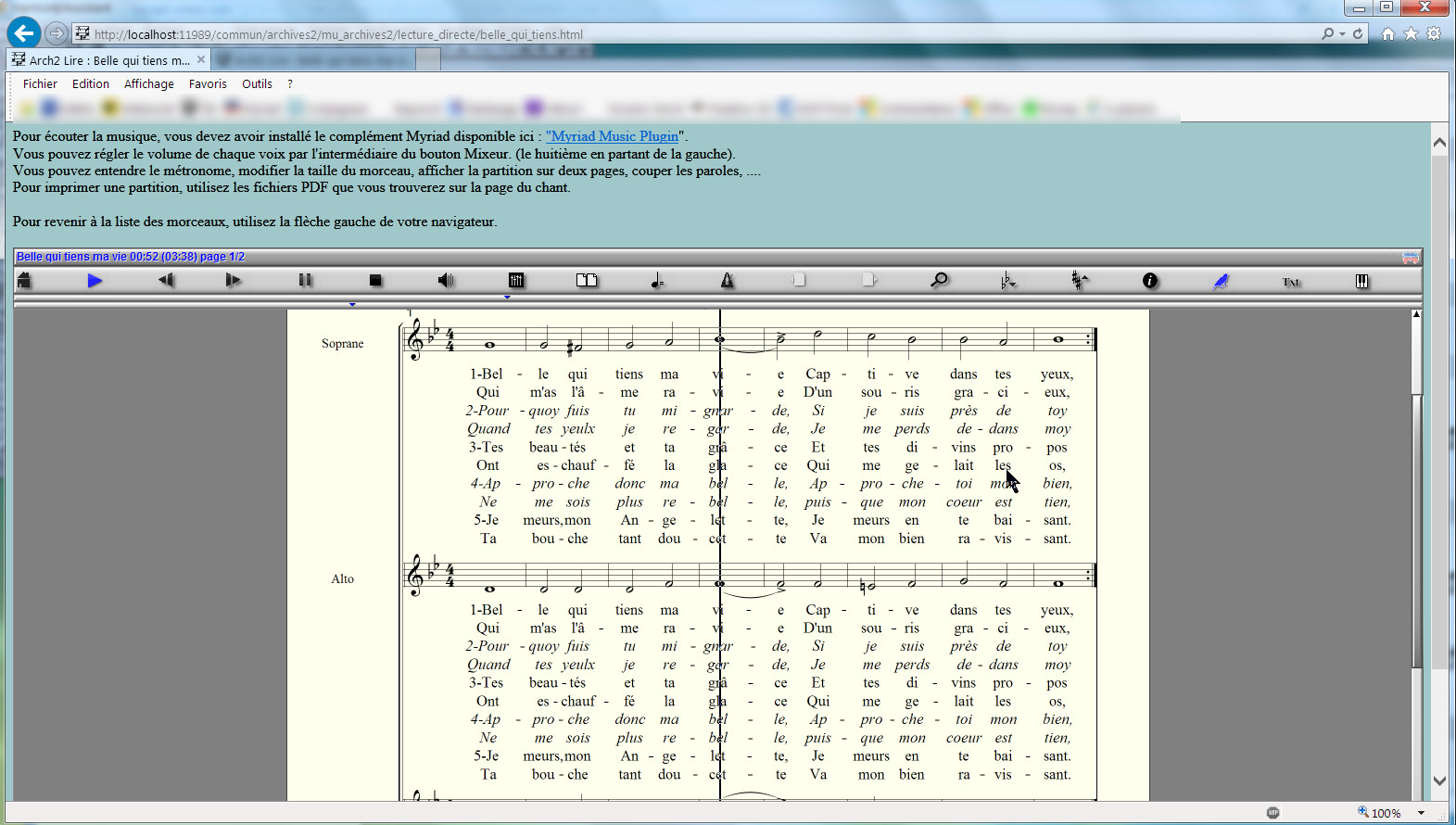Open the Fichier menu
The width and height of the screenshot is (1456, 825).
[40, 83]
